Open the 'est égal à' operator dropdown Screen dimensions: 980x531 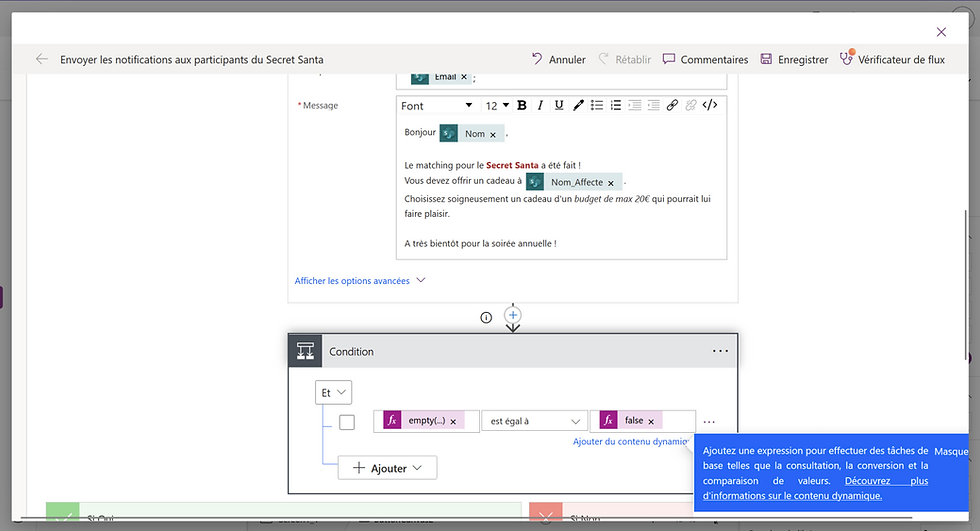pos(534,421)
